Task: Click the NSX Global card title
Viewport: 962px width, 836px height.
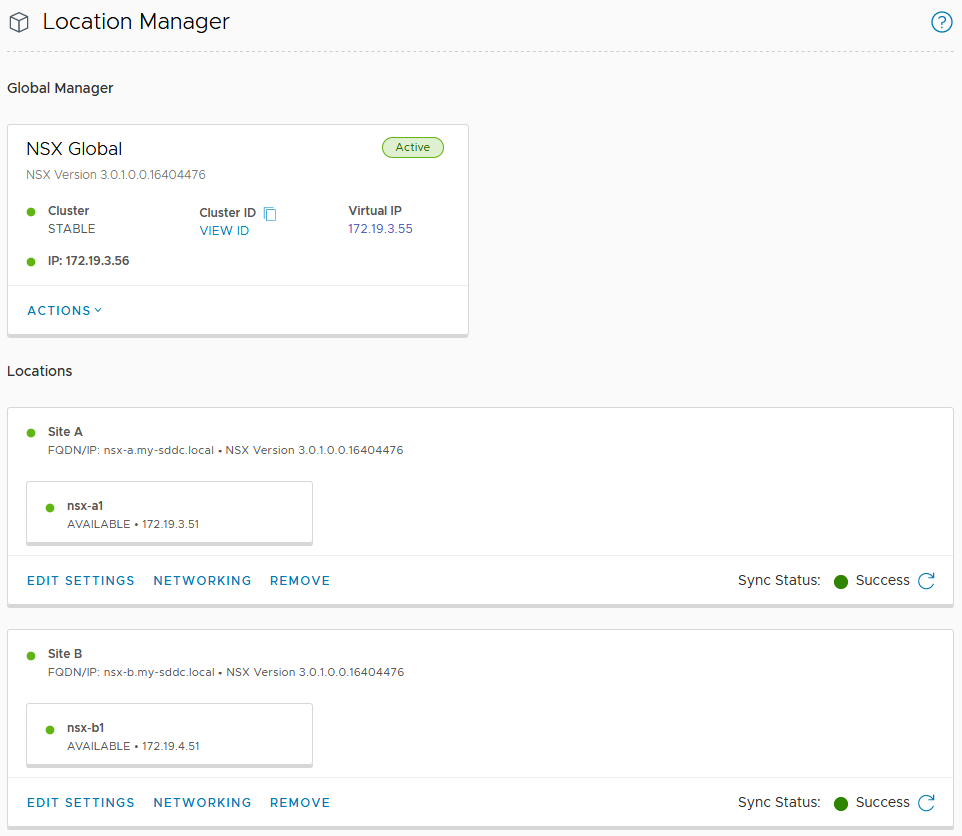Action: coord(74,149)
